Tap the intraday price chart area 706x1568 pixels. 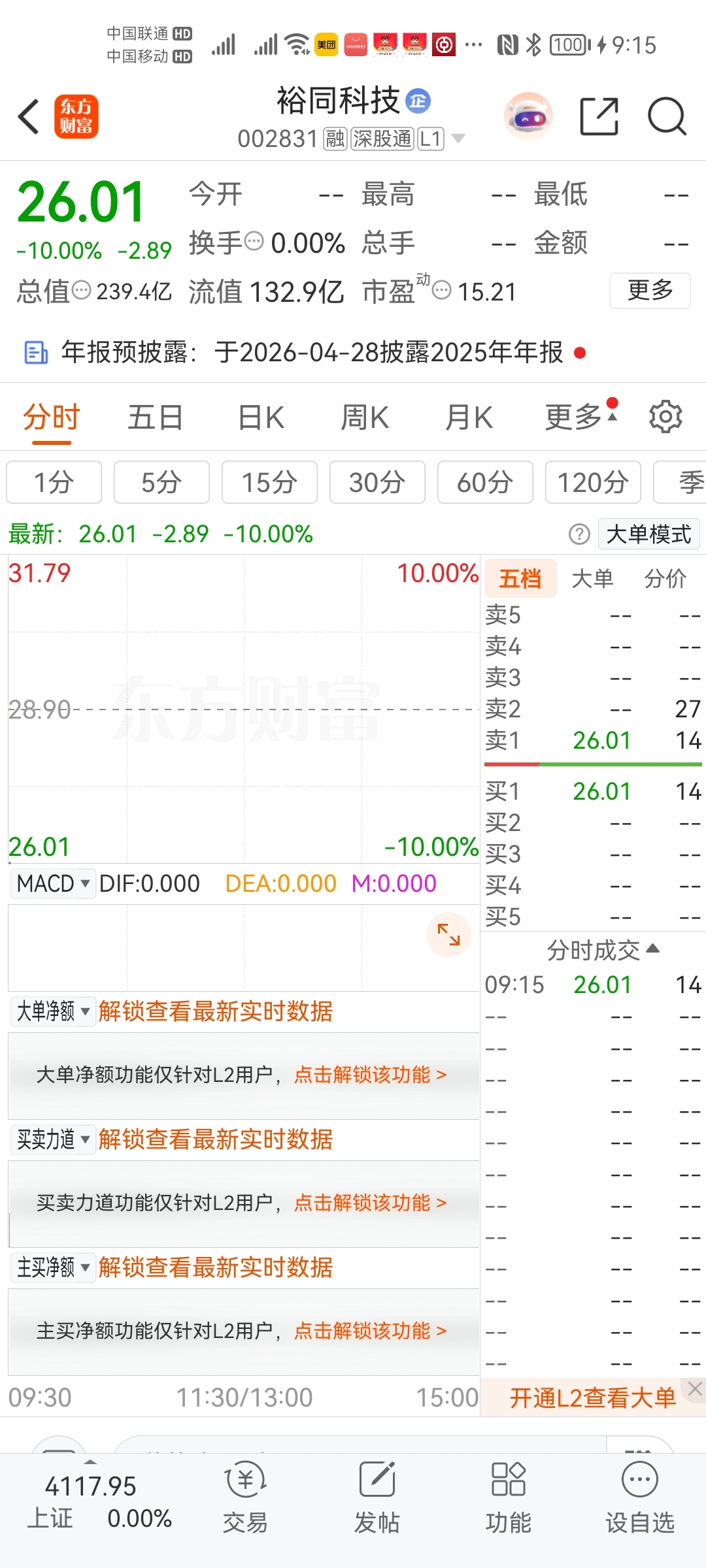[x=244, y=710]
